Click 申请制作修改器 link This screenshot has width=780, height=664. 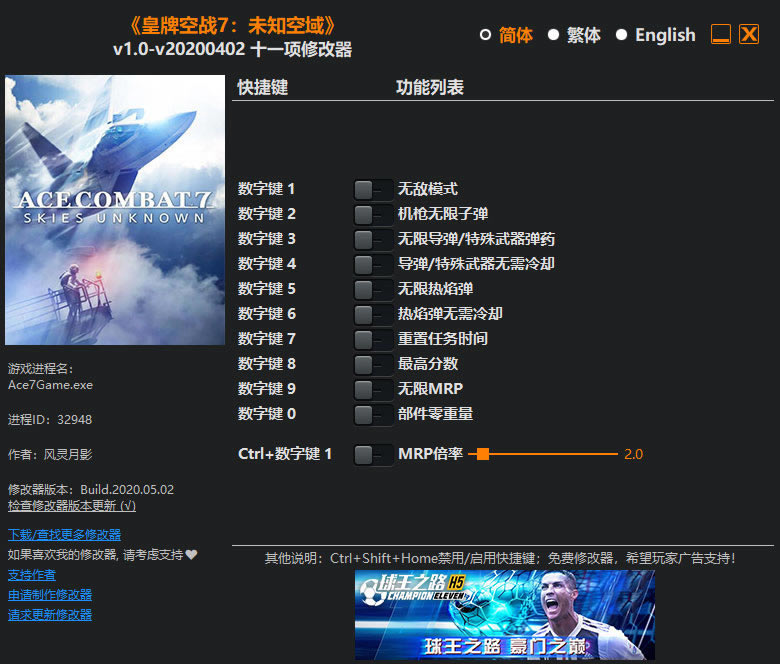tap(50, 595)
